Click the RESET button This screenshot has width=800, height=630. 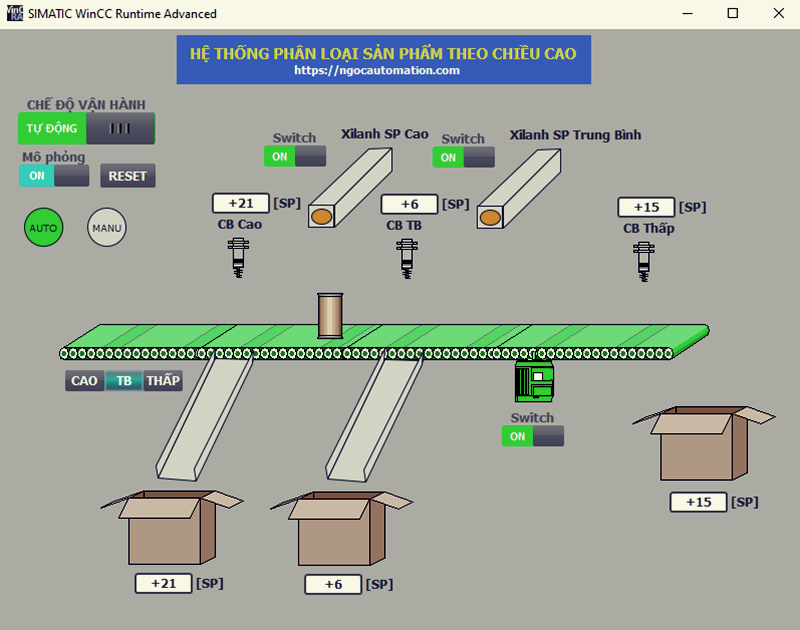pos(128,176)
